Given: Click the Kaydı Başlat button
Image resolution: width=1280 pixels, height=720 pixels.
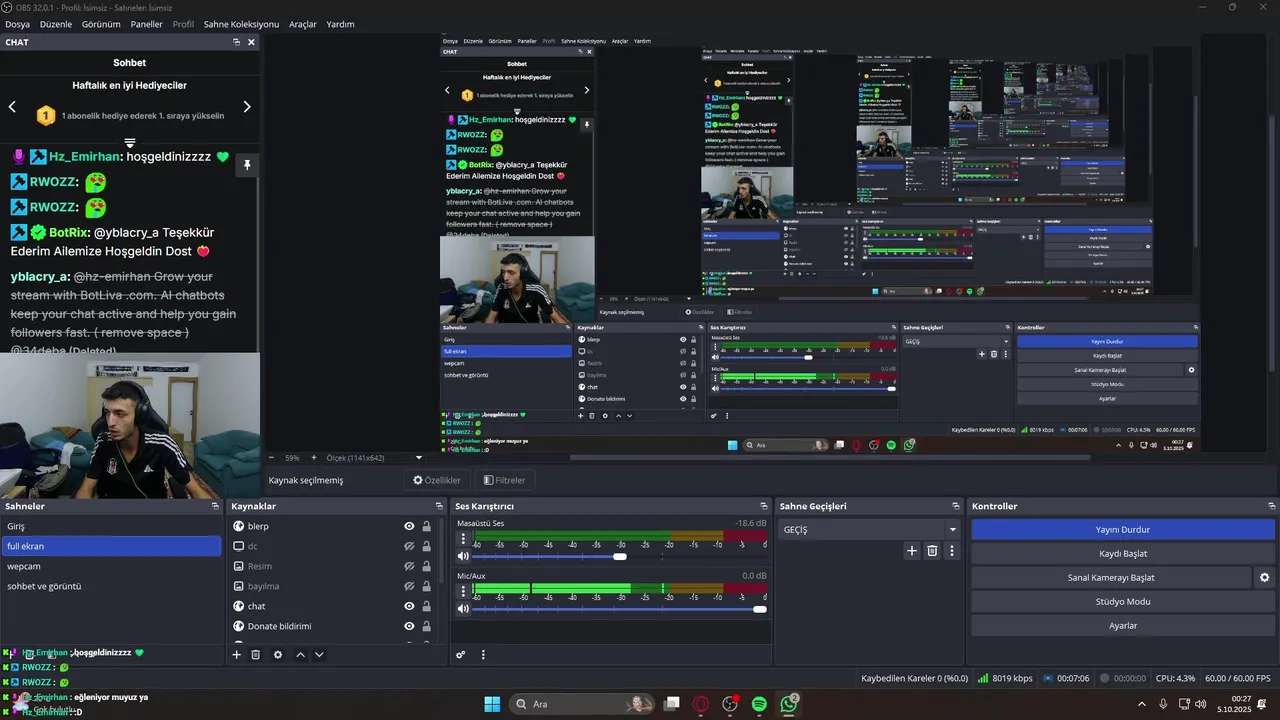Looking at the screenshot, I should (1123, 554).
